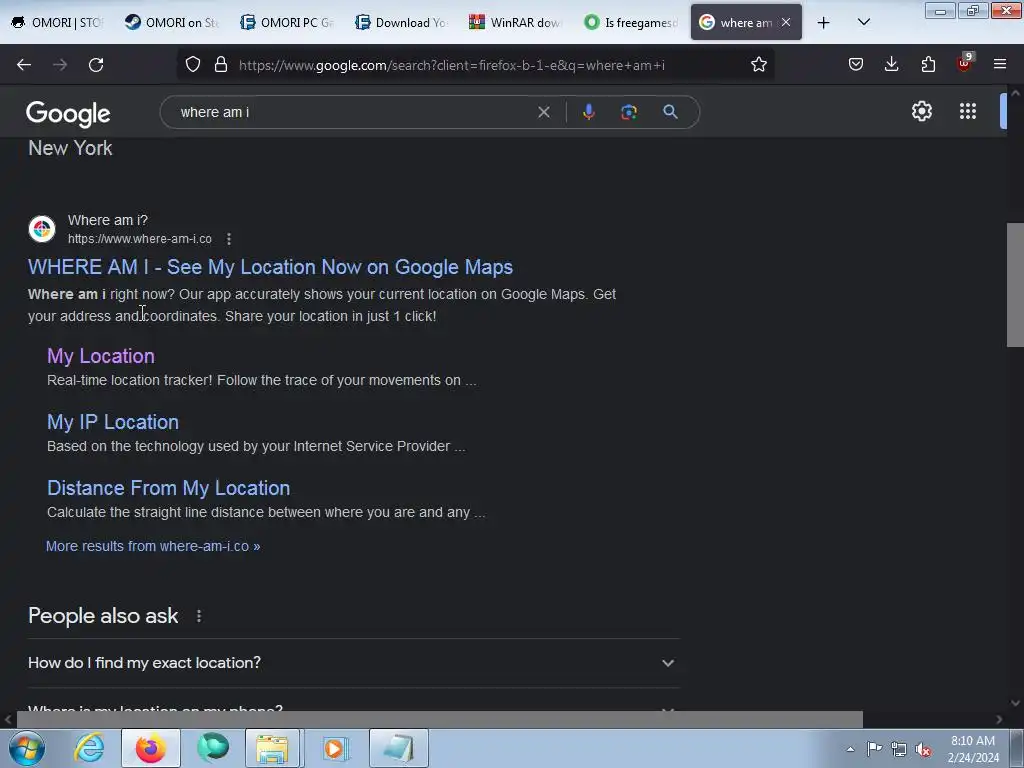Switch to Firefox on taskbar
The image size is (1024, 768).
150,748
